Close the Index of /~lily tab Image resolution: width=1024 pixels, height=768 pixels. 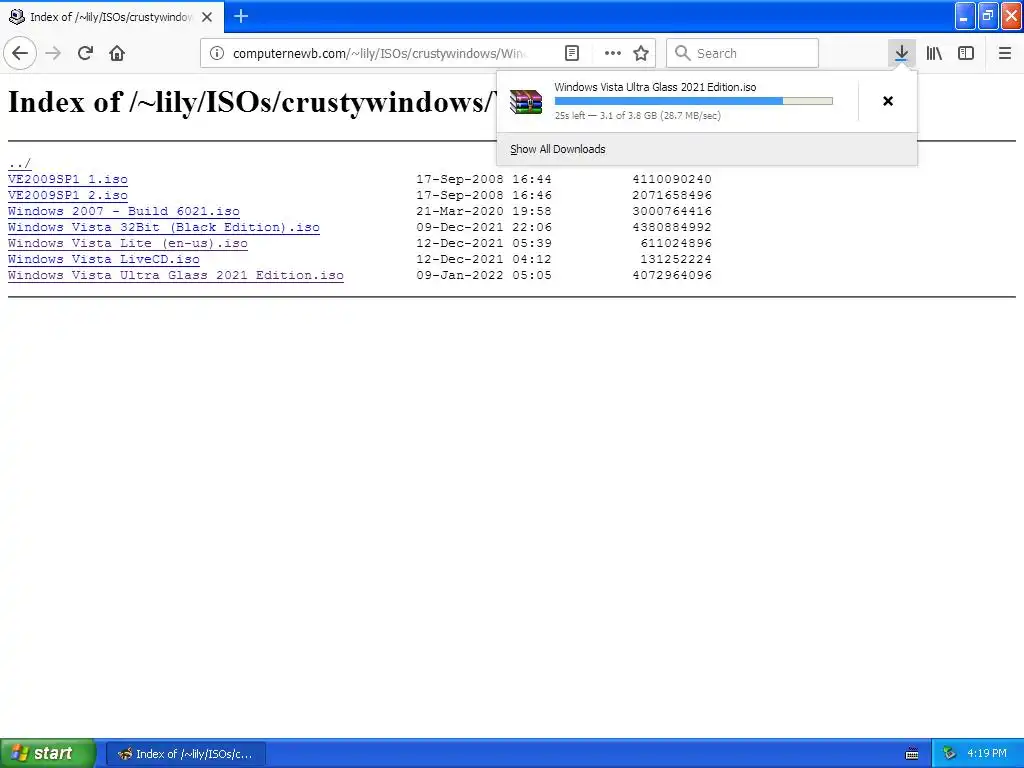click(207, 17)
